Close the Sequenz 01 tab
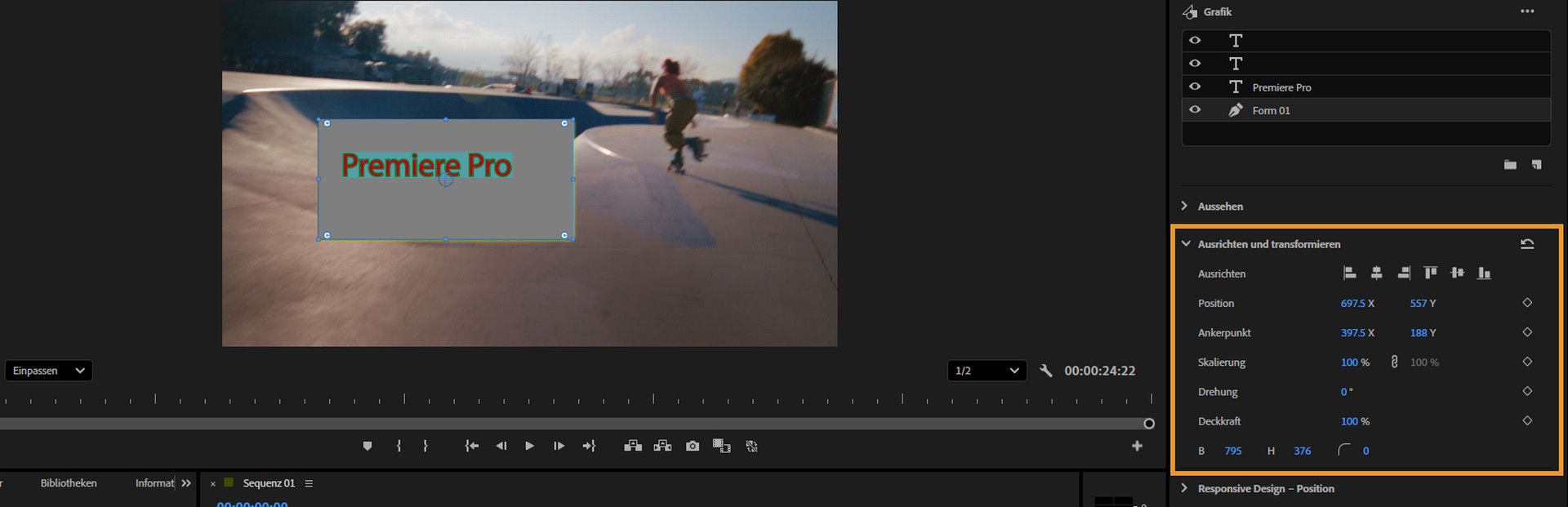1568x507 pixels. 213,484
